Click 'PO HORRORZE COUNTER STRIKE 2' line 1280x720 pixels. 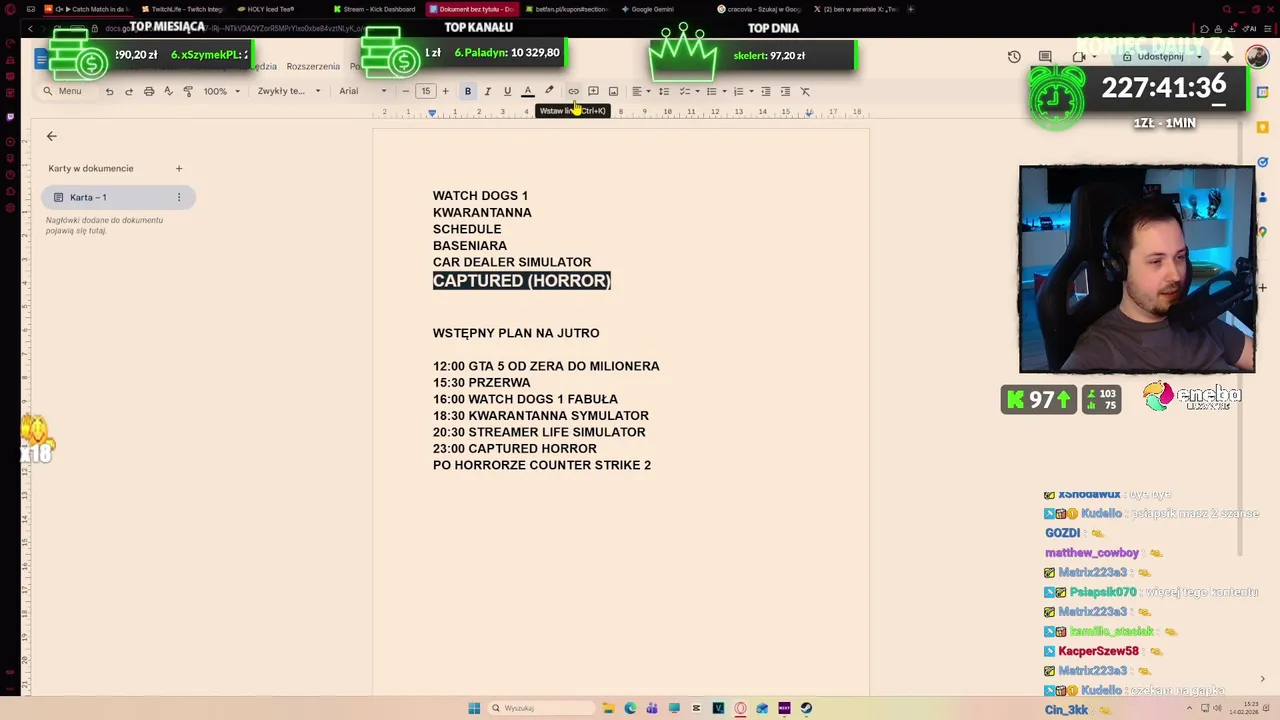542,465
